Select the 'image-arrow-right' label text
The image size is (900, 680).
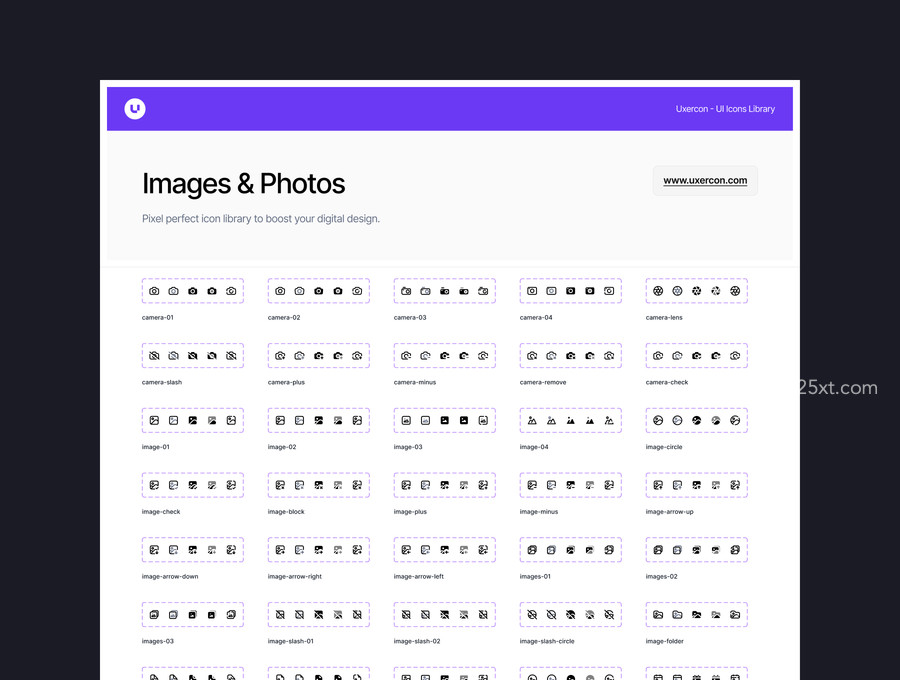[x=295, y=577]
